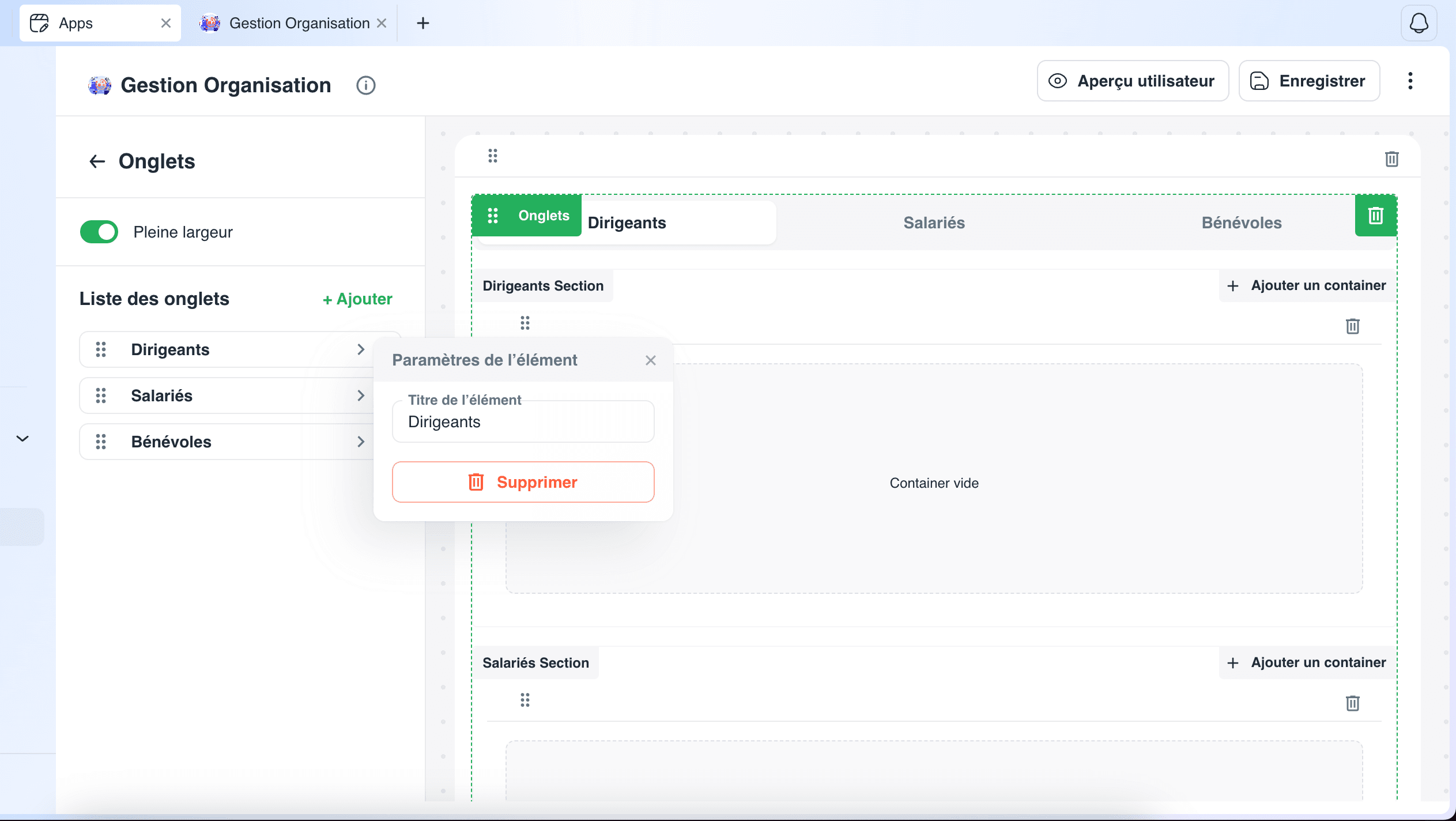
Task: Click the Aperçu utilisateur button
Action: 1133,81
